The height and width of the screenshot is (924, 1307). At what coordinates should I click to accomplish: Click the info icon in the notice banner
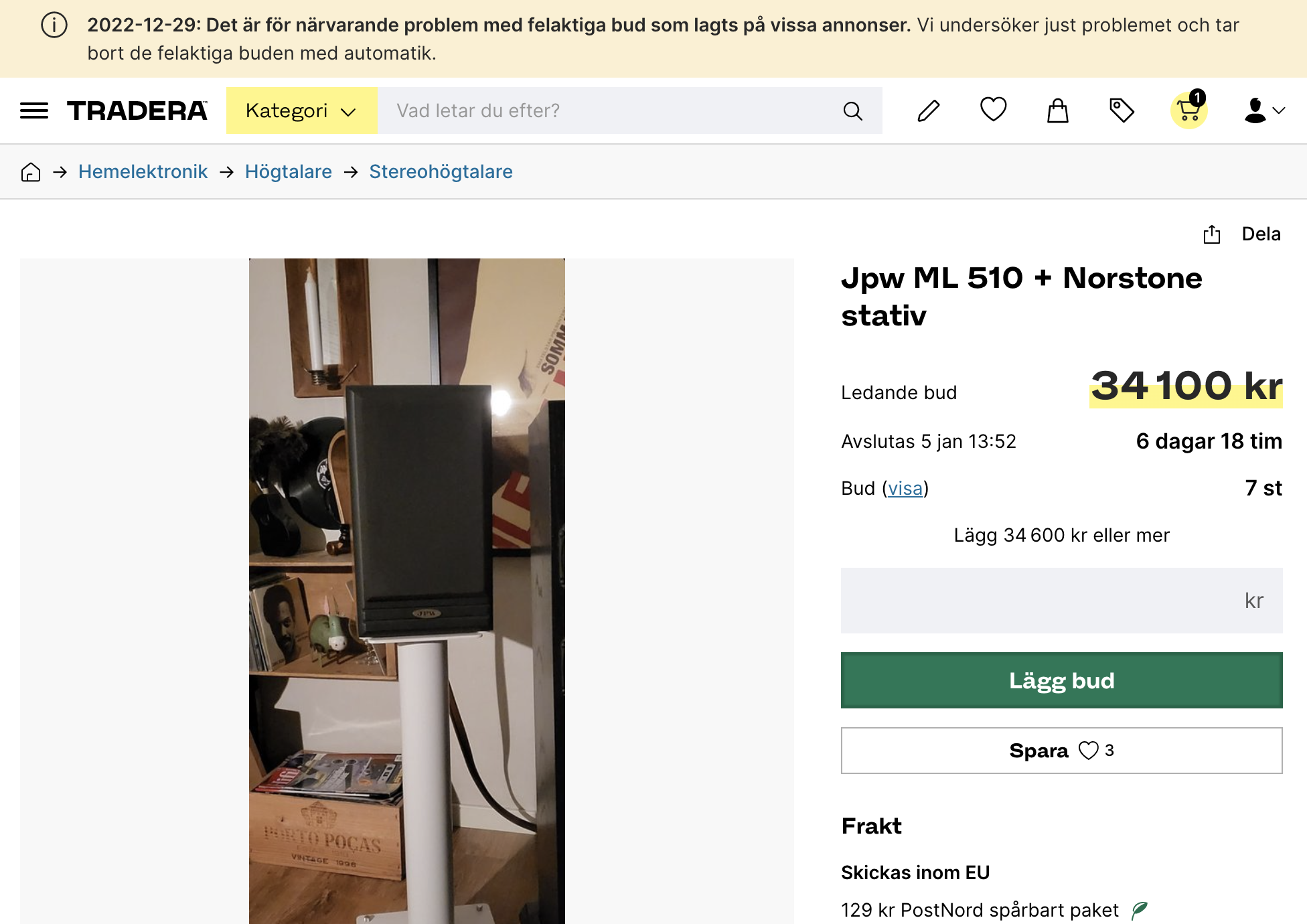(x=54, y=25)
